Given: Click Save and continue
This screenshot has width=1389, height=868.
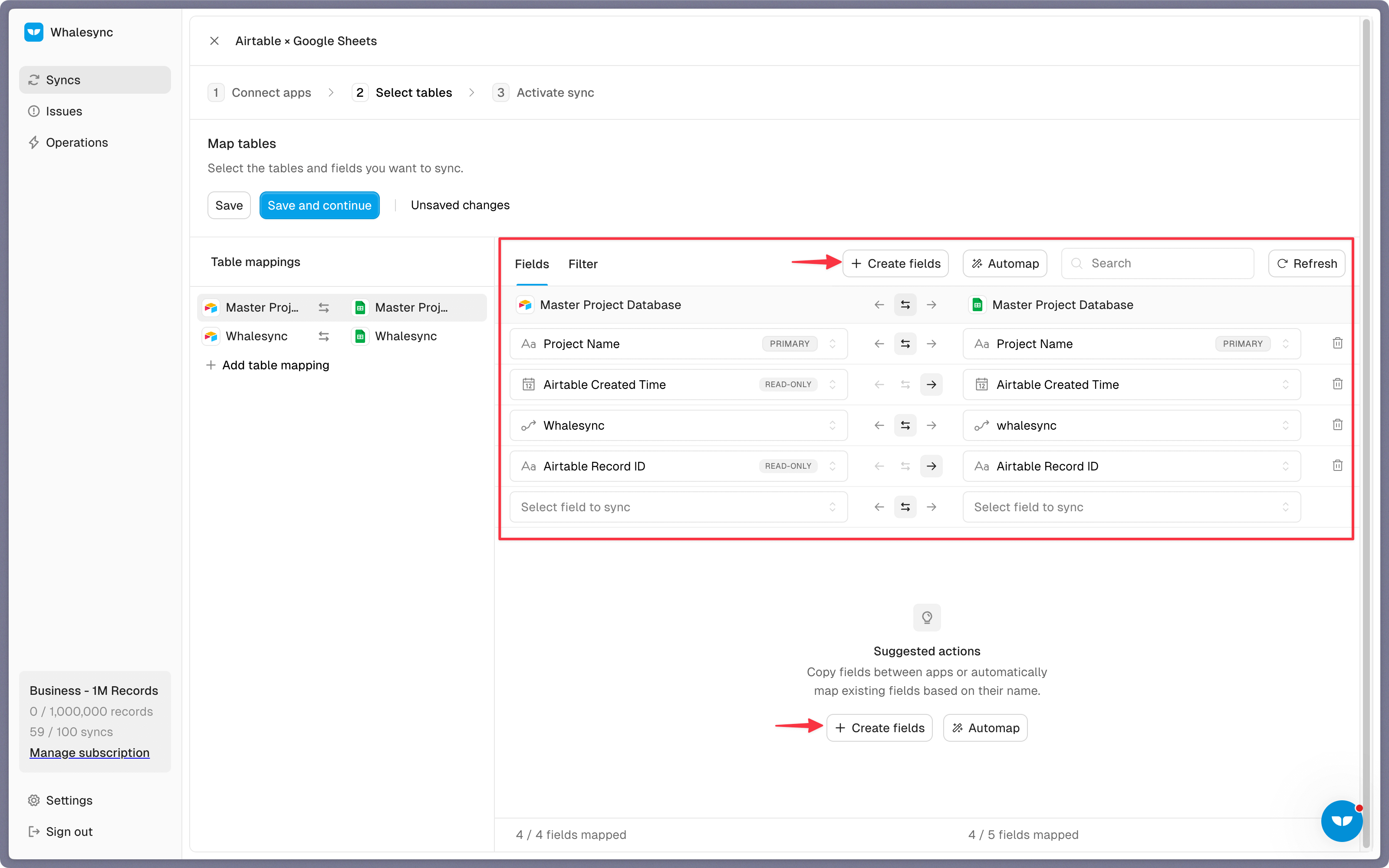Looking at the screenshot, I should 319,206.
